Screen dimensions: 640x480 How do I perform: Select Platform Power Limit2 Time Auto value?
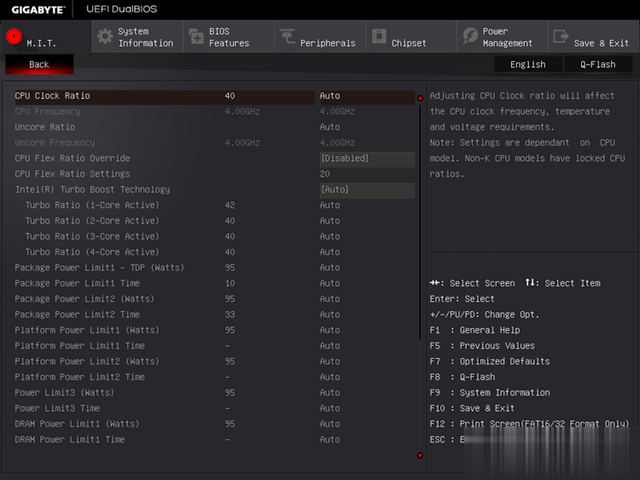pos(330,377)
